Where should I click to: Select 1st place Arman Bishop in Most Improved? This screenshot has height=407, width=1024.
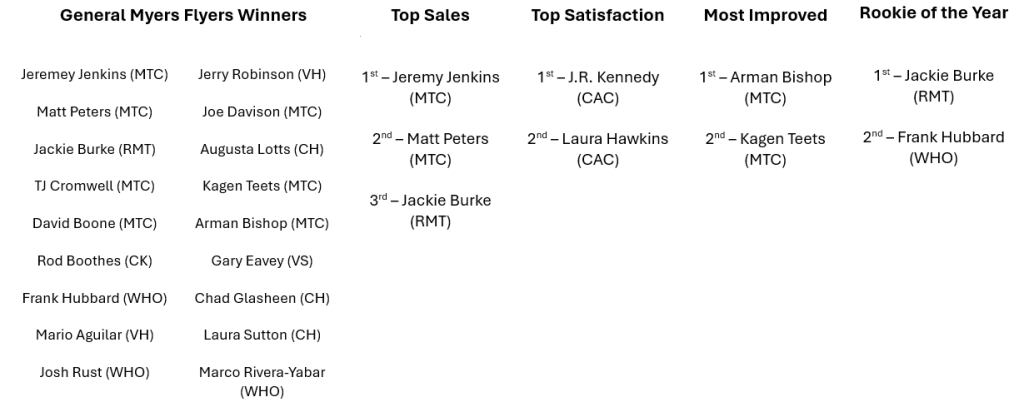[765, 88]
